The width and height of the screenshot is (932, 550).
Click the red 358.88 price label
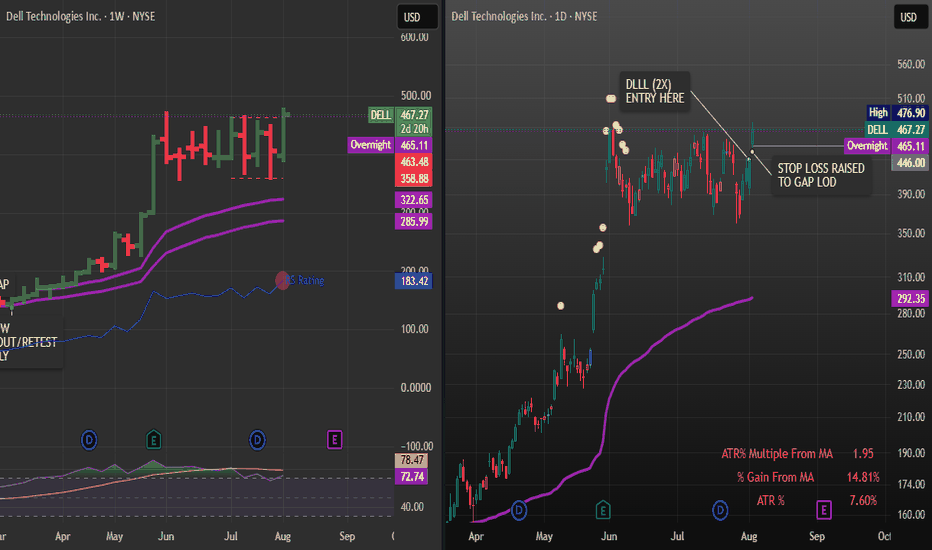coord(414,178)
